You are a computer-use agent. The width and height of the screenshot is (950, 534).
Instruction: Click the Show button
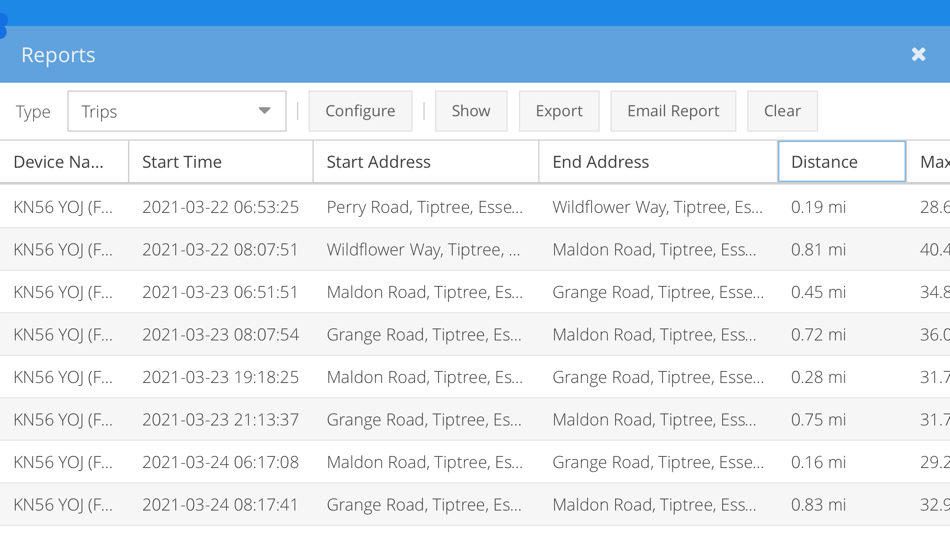tap(471, 111)
